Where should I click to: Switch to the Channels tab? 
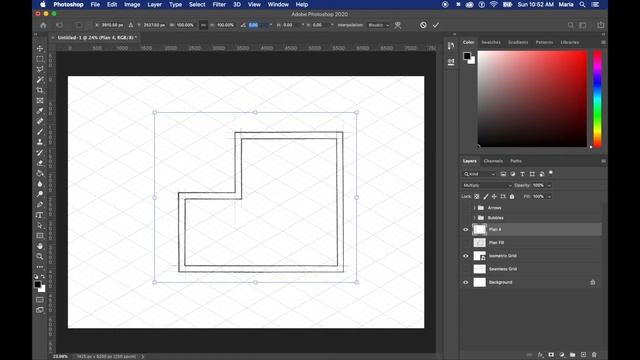tap(493, 161)
